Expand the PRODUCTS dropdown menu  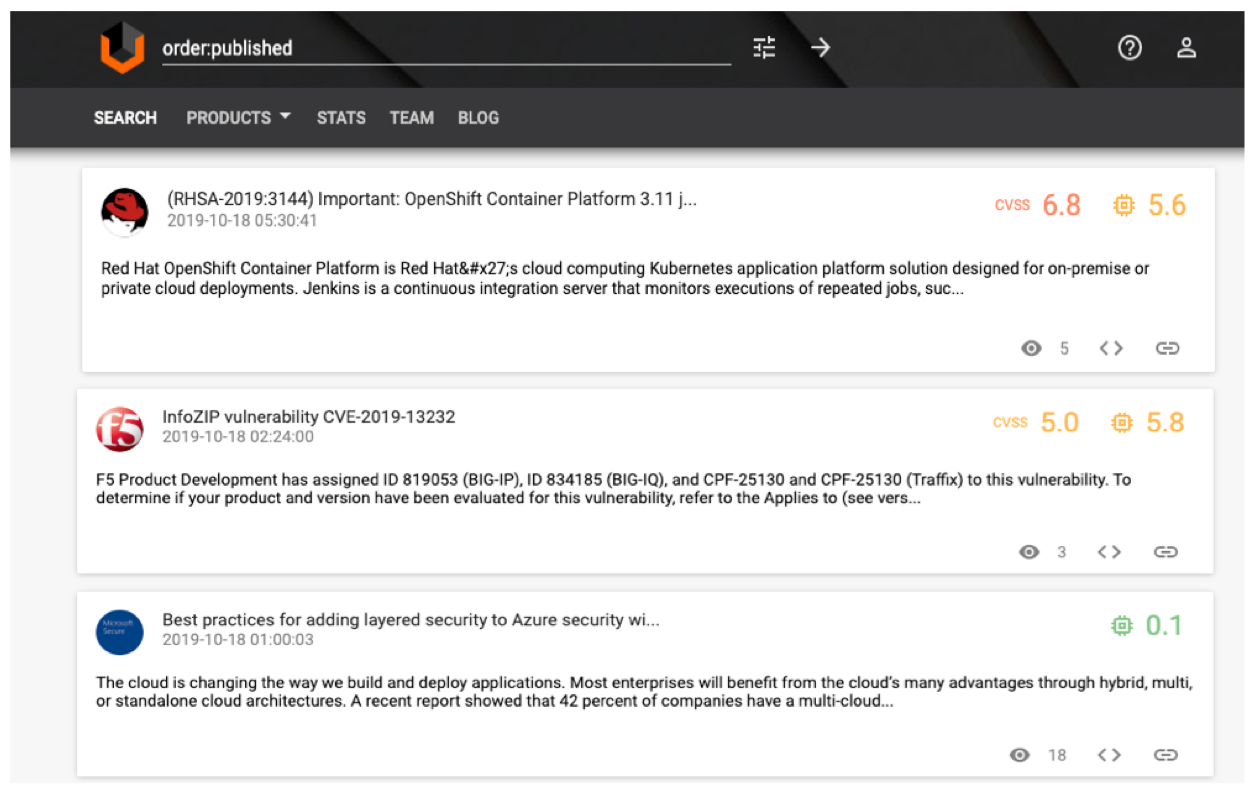[x=239, y=117]
